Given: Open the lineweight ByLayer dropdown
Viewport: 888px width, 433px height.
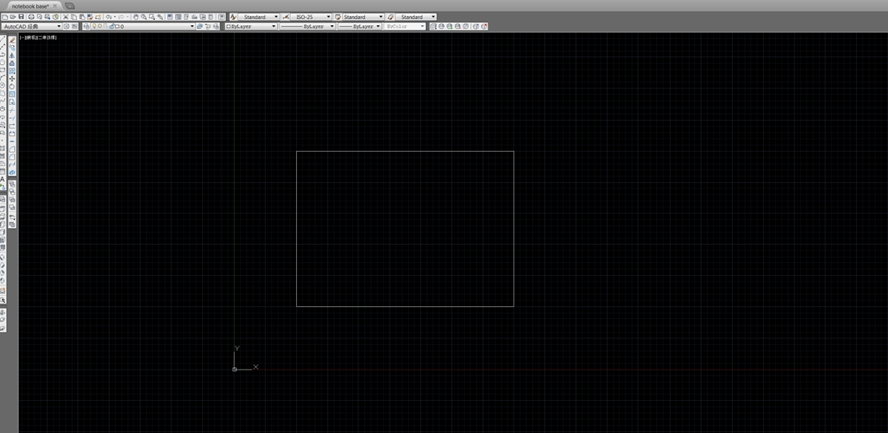Looking at the screenshot, I should tap(360, 26).
